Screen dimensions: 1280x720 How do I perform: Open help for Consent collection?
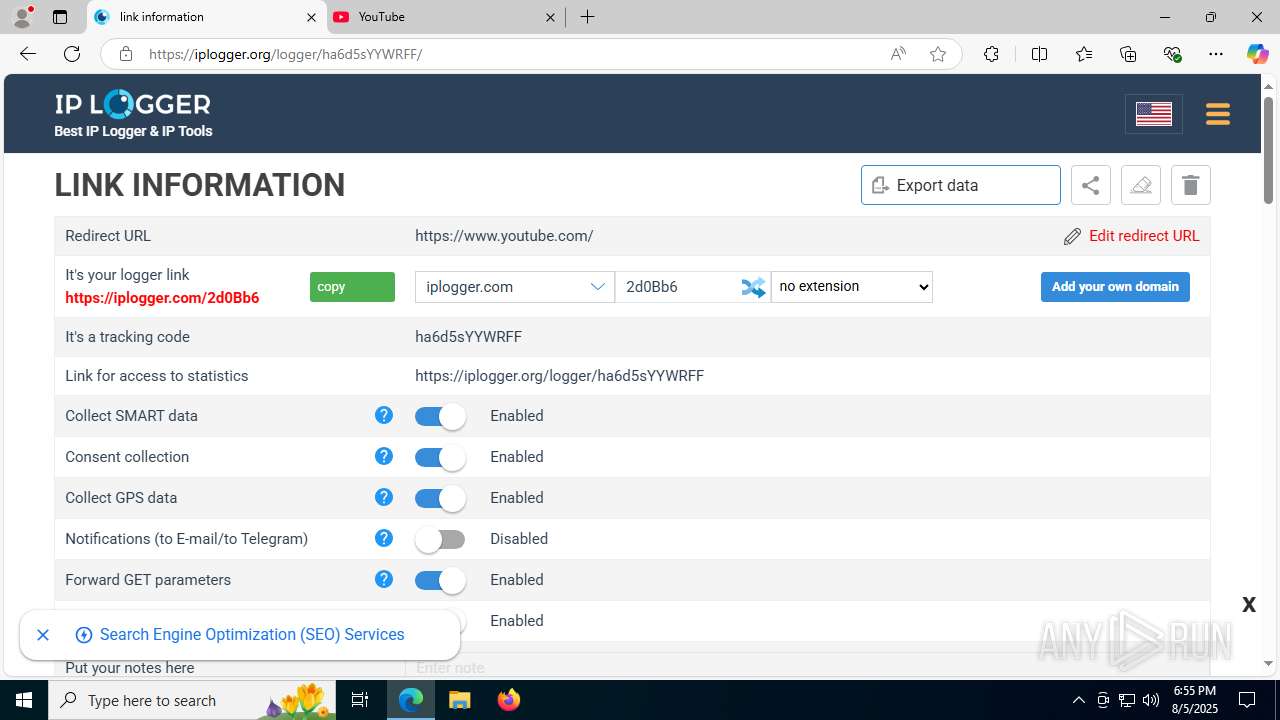tap(383, 456)
